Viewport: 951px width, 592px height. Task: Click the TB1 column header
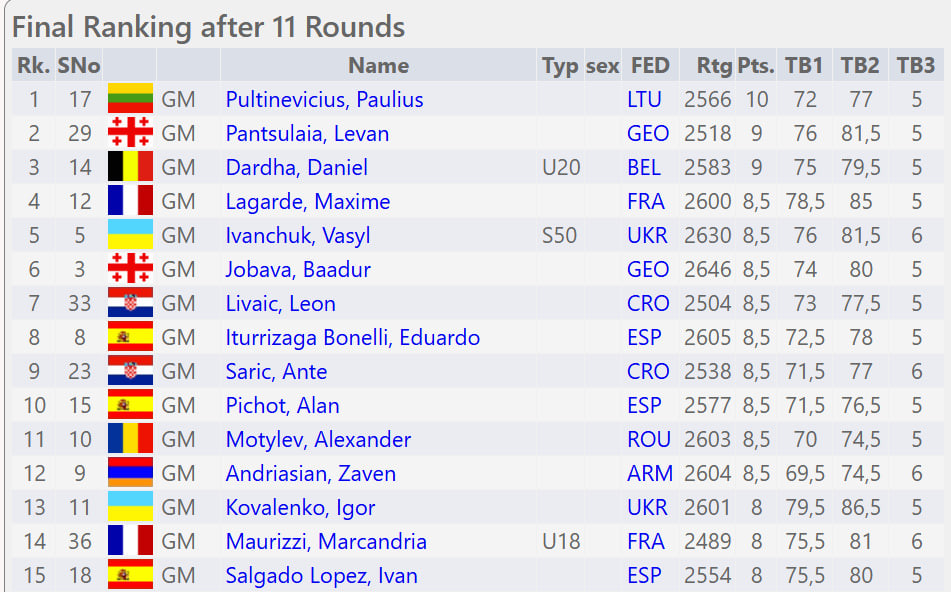804,66
